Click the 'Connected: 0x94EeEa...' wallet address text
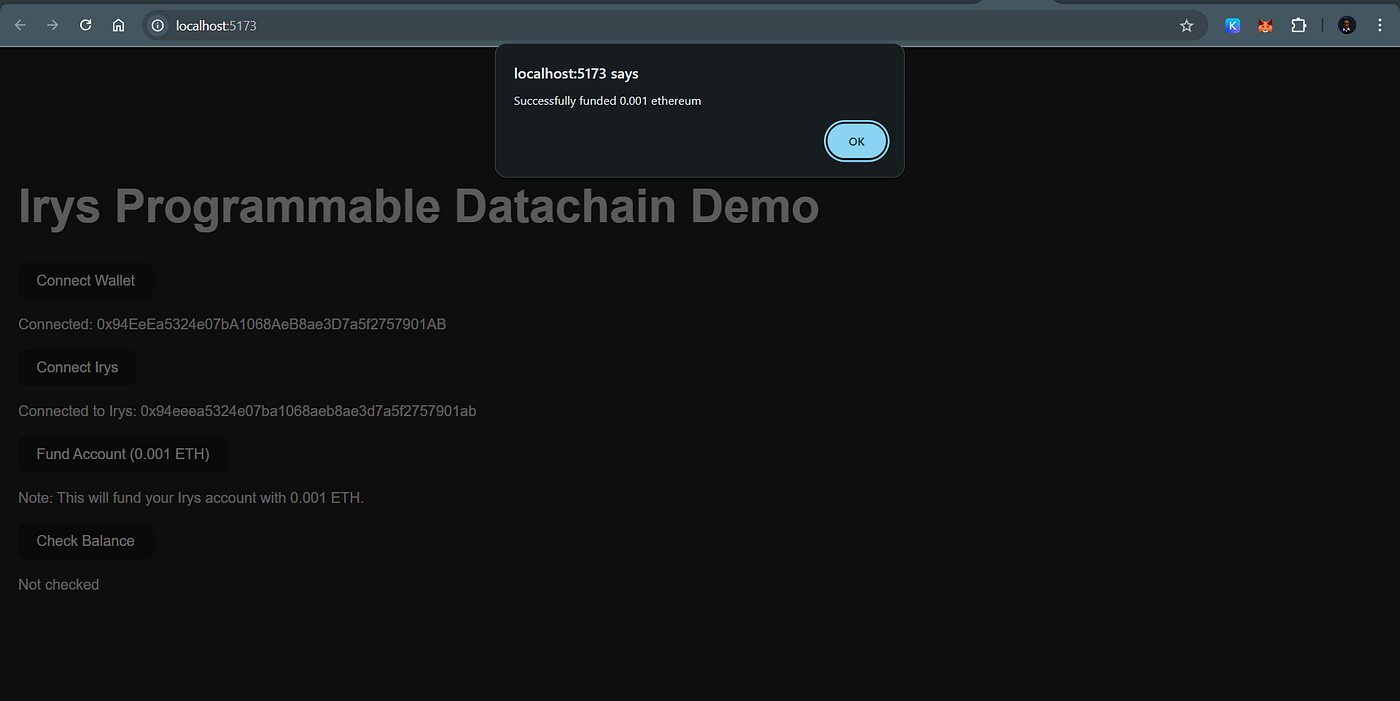 [x=232, y=324]
